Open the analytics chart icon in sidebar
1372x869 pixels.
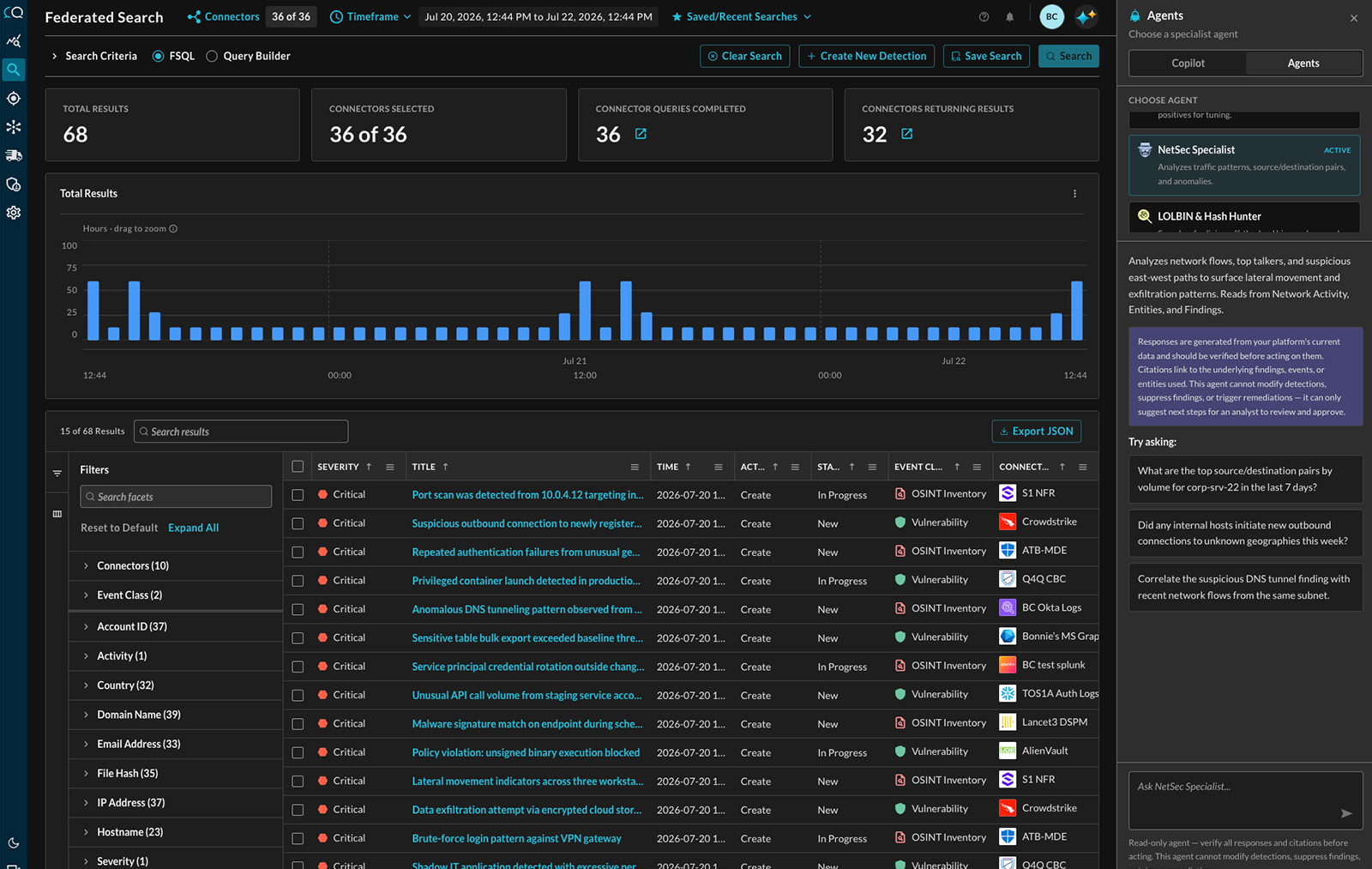[13, 41]
